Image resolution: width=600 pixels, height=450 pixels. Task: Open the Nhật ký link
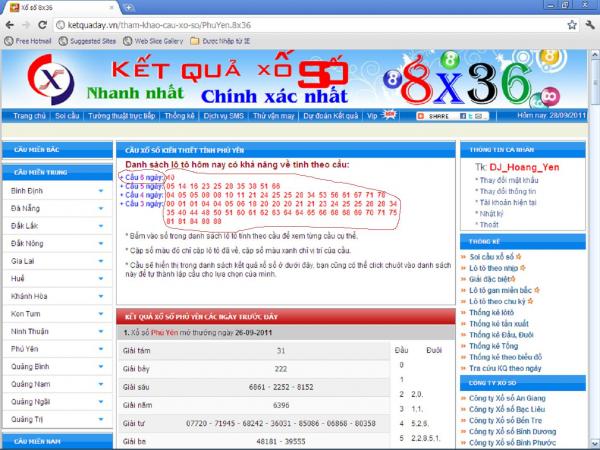tap(491, 214)
